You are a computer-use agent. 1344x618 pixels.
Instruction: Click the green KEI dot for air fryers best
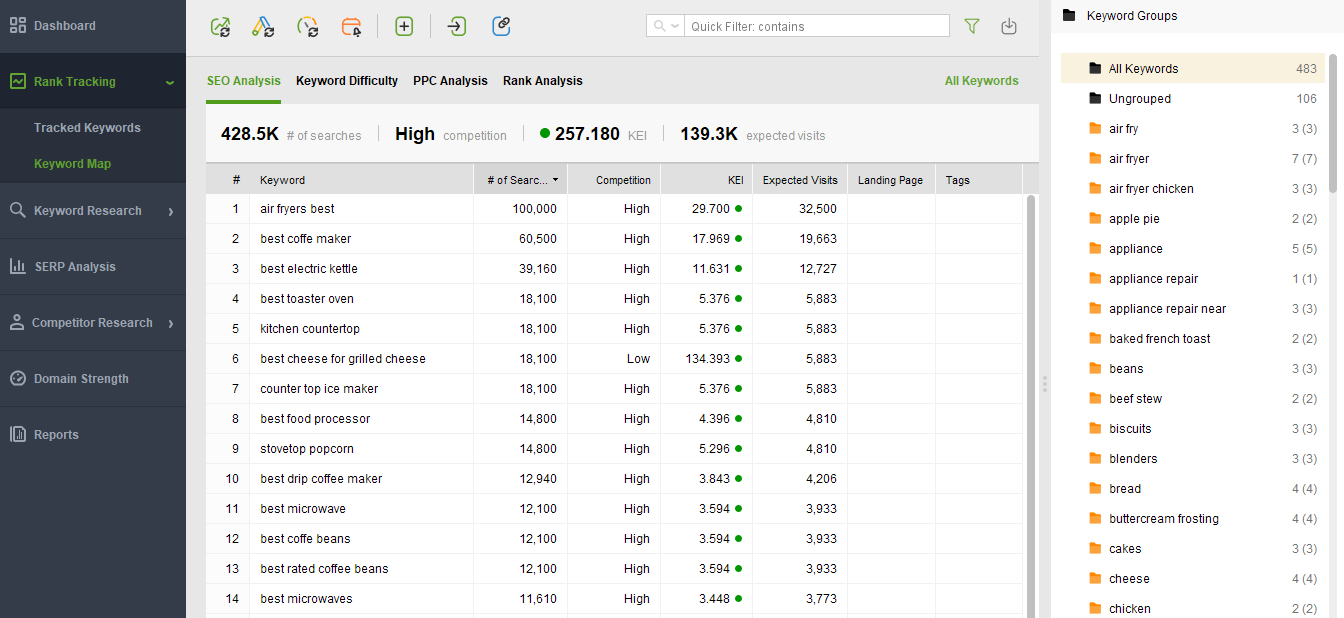(x=738, y=209)
